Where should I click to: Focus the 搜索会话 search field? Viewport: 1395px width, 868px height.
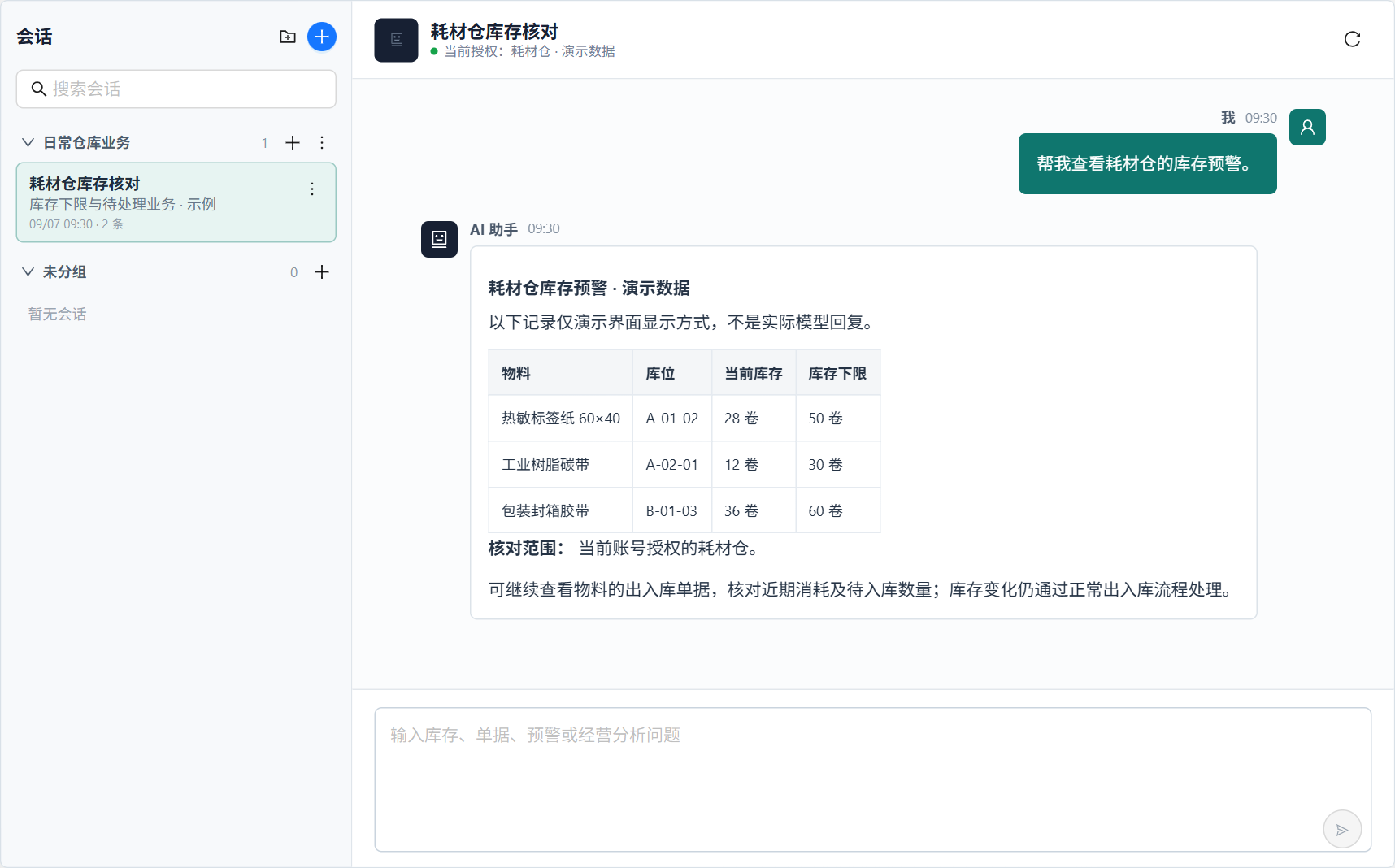coord(176,89)
